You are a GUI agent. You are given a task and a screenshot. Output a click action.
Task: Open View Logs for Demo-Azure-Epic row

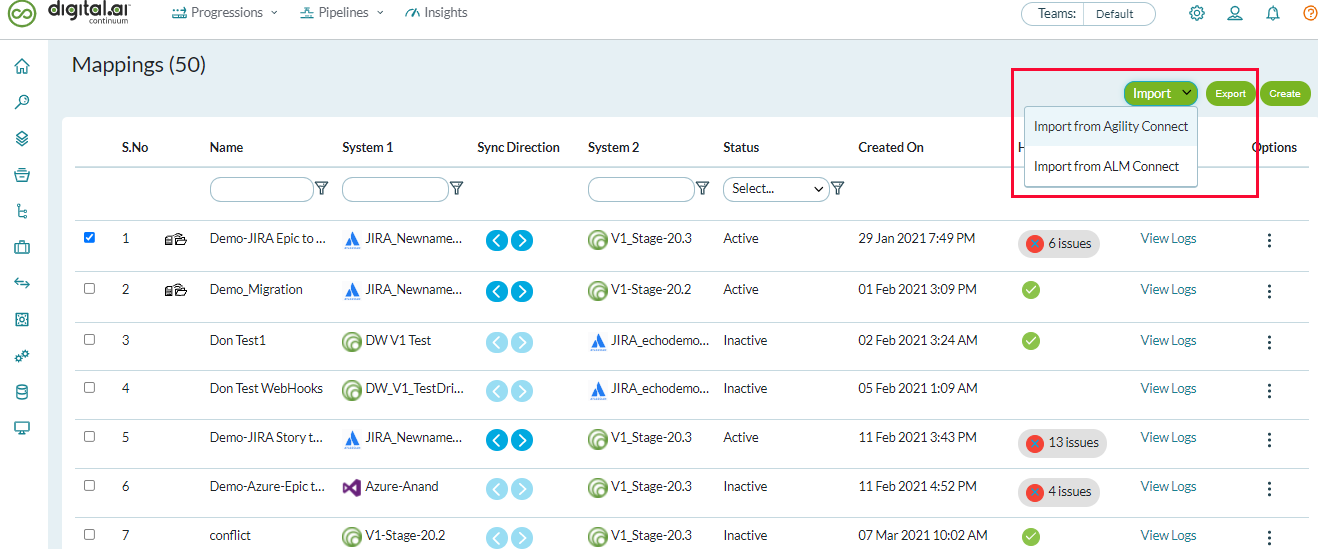(1168, 486)
